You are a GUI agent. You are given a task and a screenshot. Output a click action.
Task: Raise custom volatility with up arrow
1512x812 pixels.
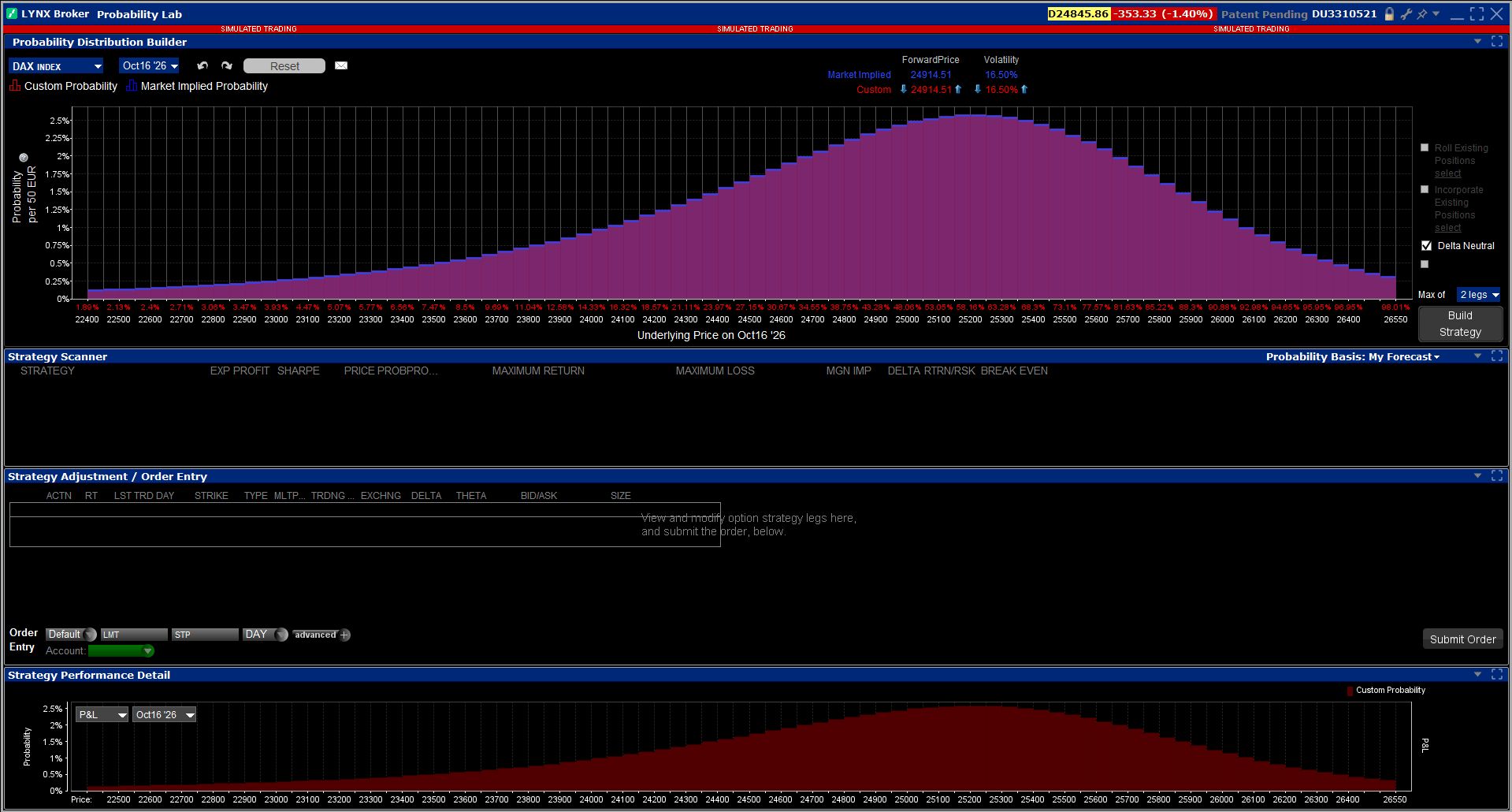(x=1024, y=89)
